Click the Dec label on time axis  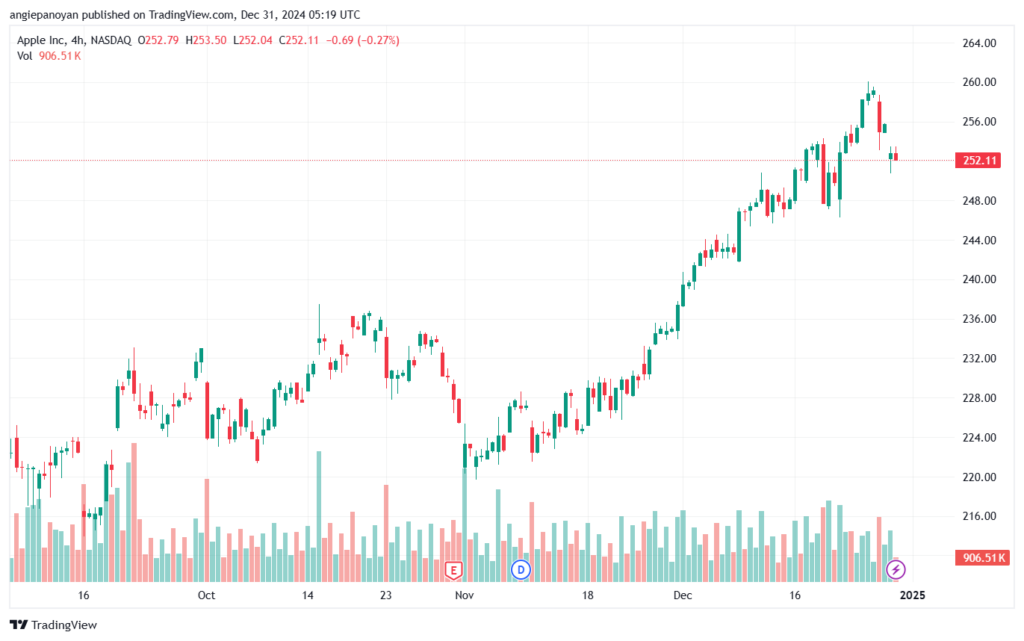coord(682,595)
